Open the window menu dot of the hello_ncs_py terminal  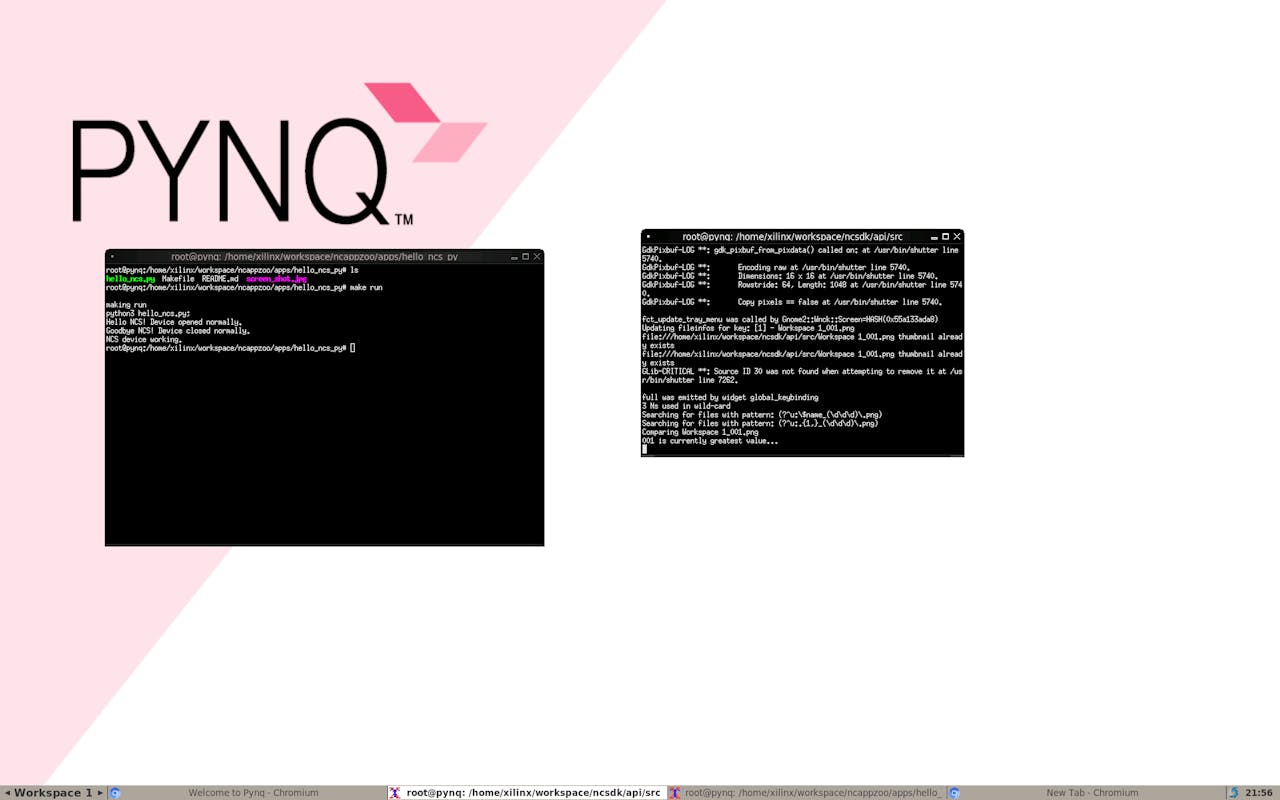coord(112,257)
